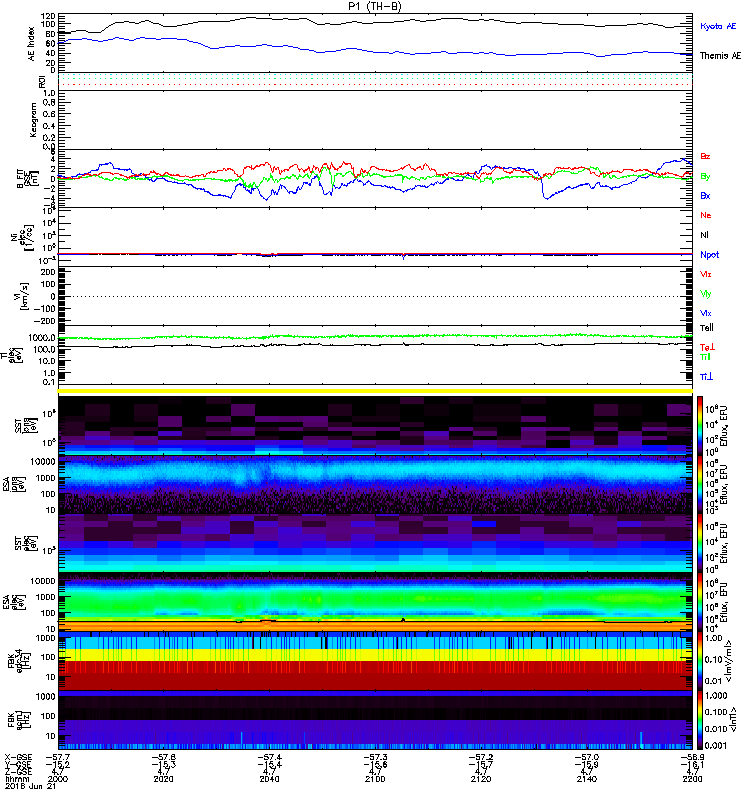Click the ESA ion spectrogram color bar

coord(700,484)
